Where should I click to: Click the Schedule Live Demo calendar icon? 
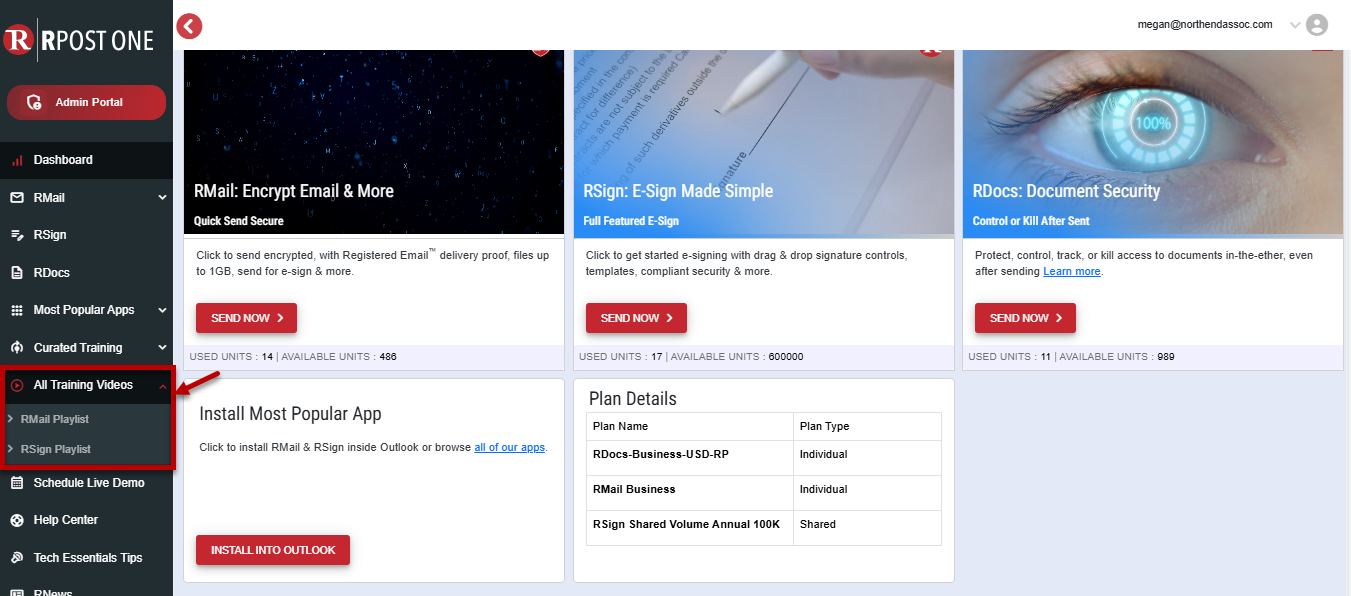[x=17, y=483]
